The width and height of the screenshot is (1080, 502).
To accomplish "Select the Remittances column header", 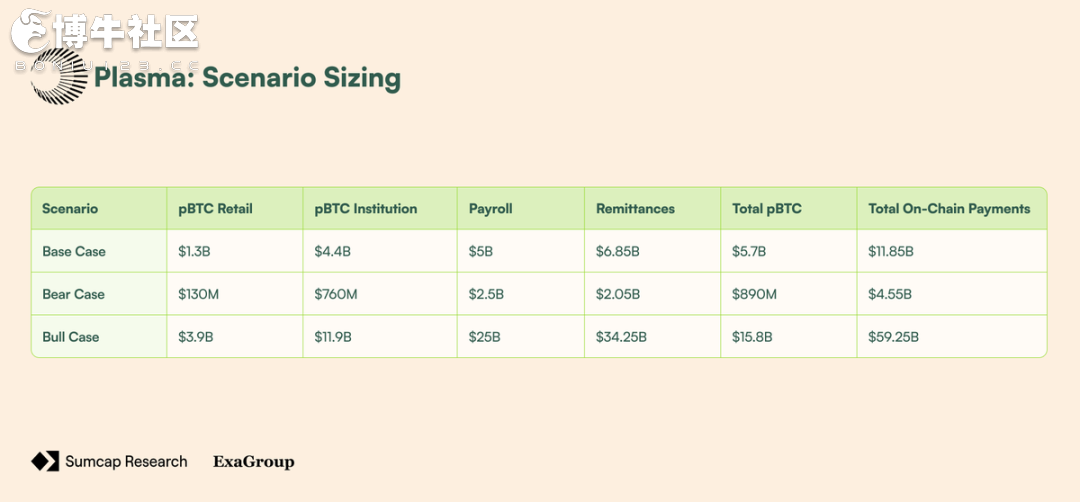I will 635,209.
